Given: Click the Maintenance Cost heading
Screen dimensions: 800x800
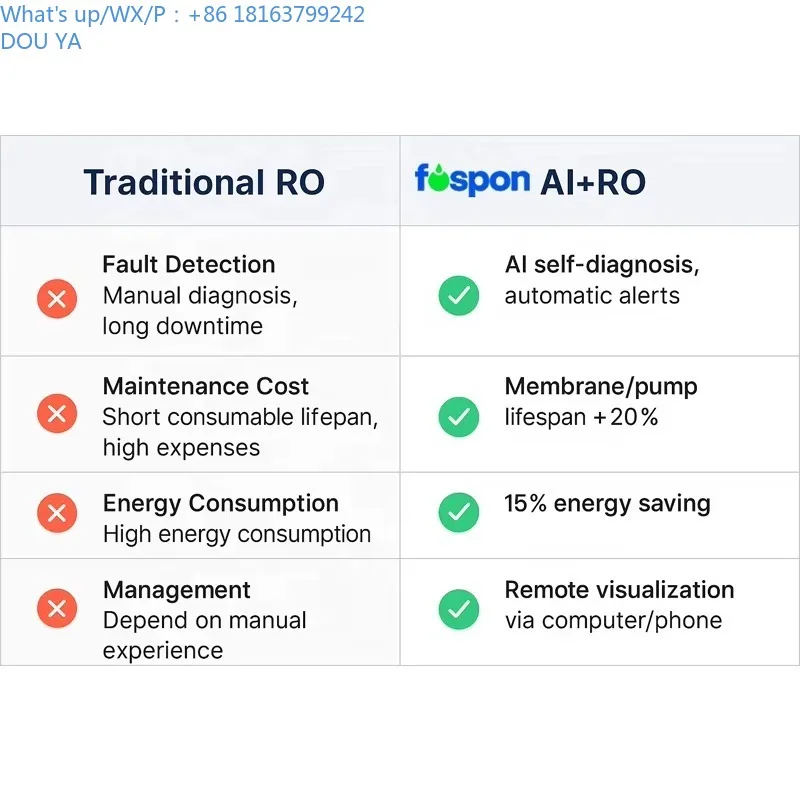Looking at the screenshot, I should tap(206, 386).
